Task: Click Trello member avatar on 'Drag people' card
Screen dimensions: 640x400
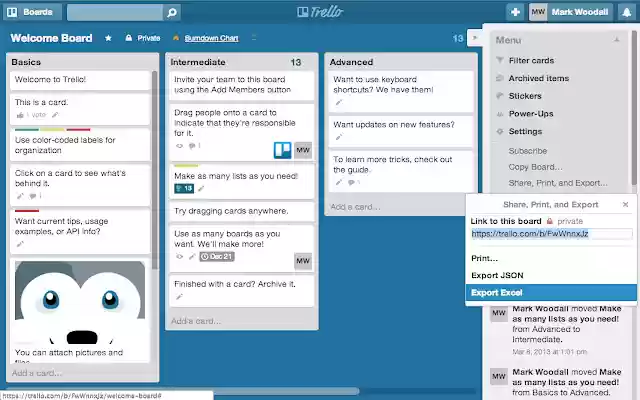Action: point(282,150)
